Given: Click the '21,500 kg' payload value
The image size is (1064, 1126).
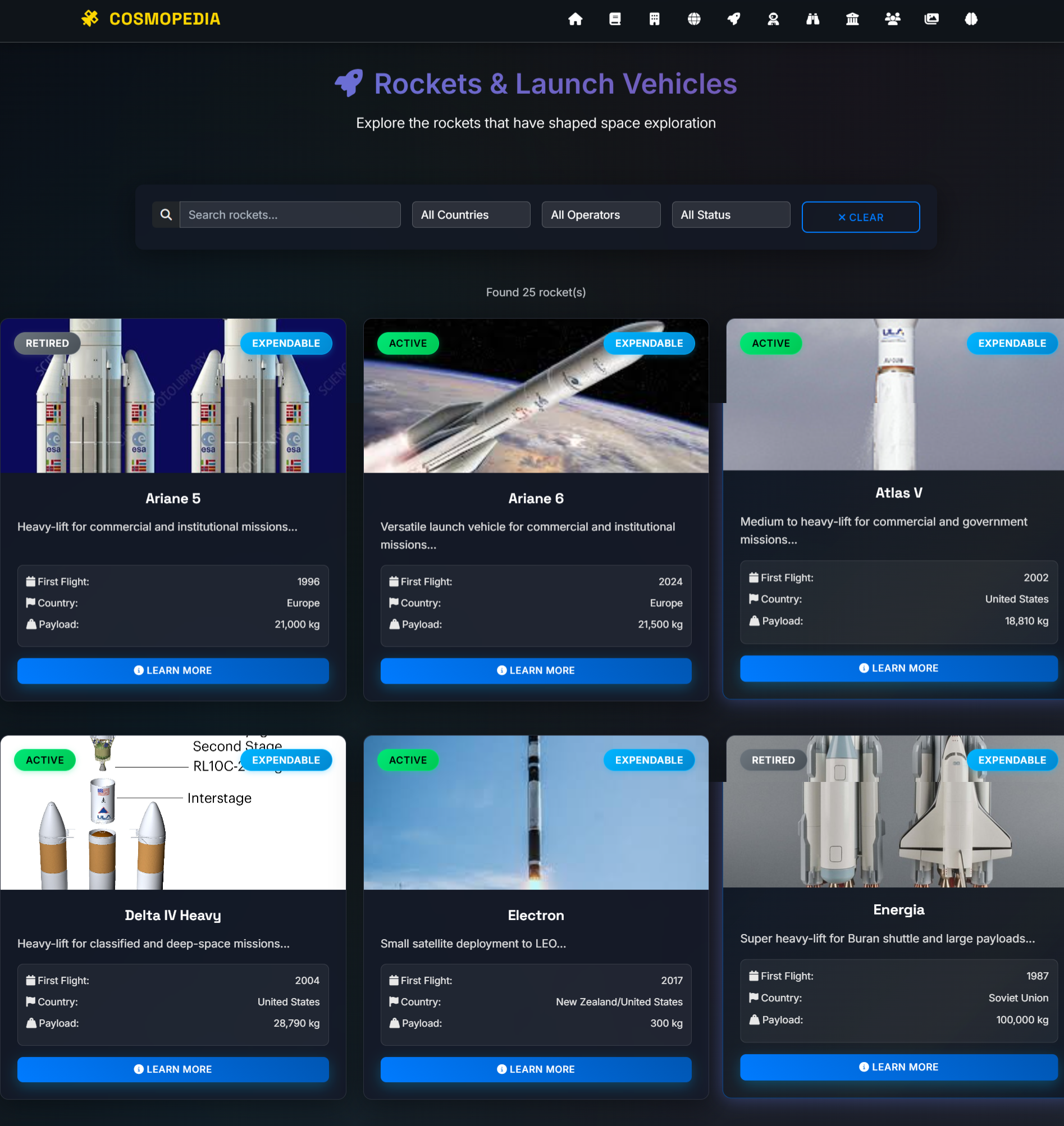Looking at the screenshot, I should pos(660,624).
